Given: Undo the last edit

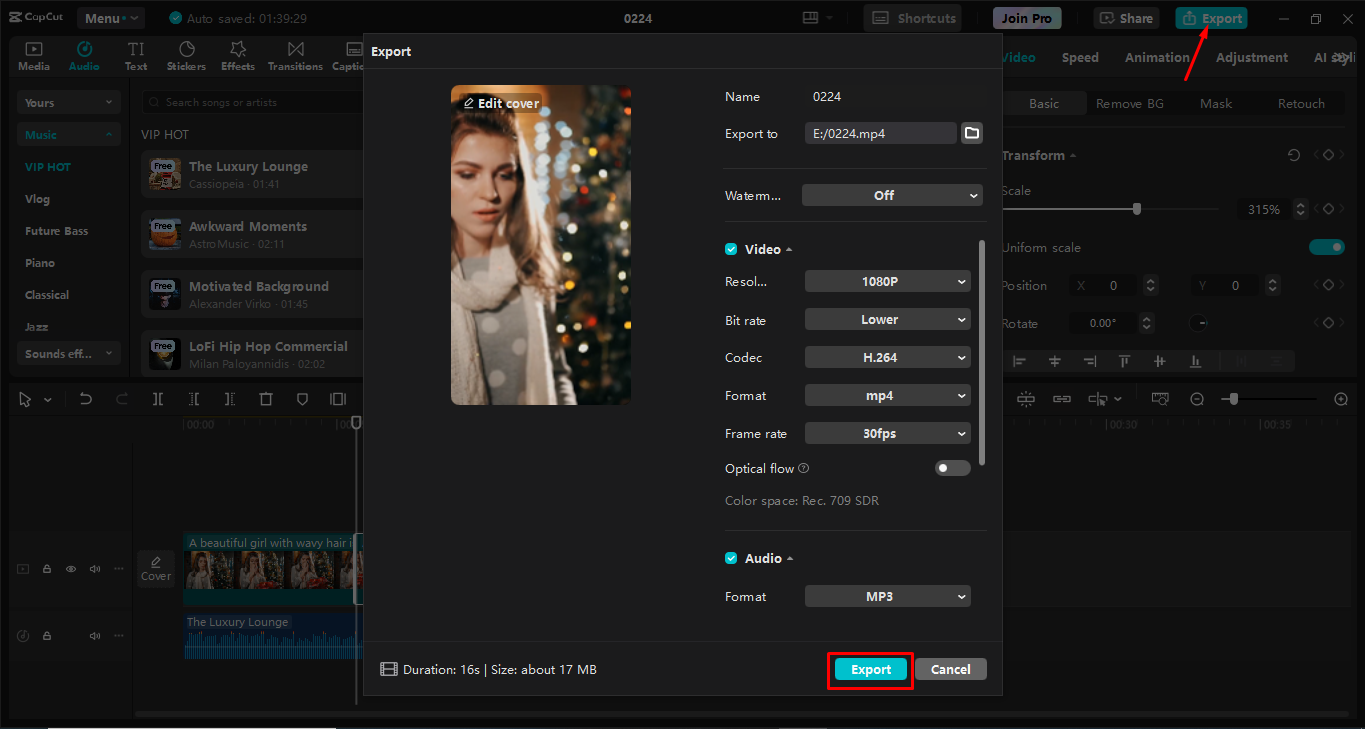Looking at the screenshot, I should coord(85,398).
